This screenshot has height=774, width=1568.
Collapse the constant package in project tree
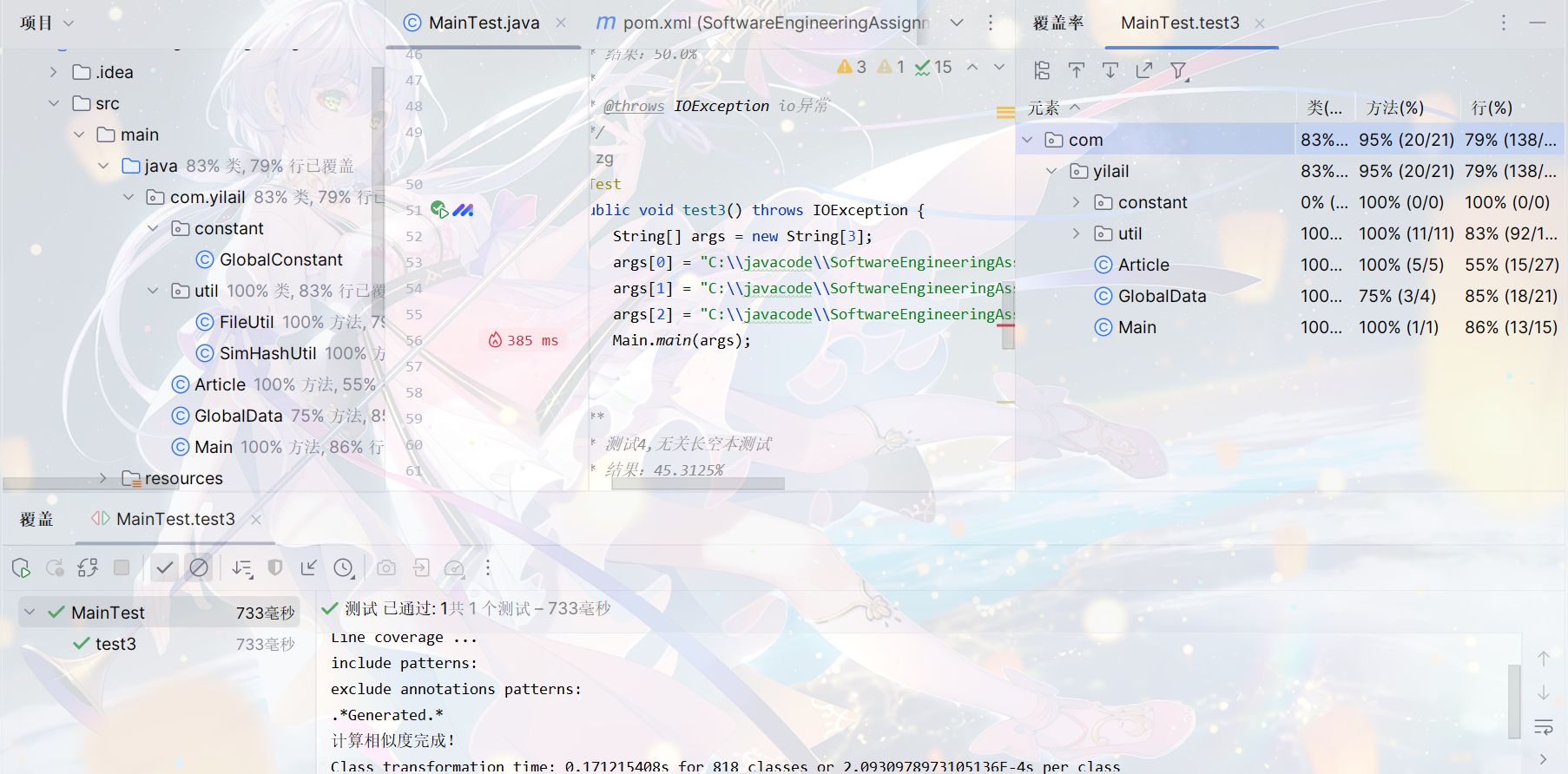(x=153, y=228)
